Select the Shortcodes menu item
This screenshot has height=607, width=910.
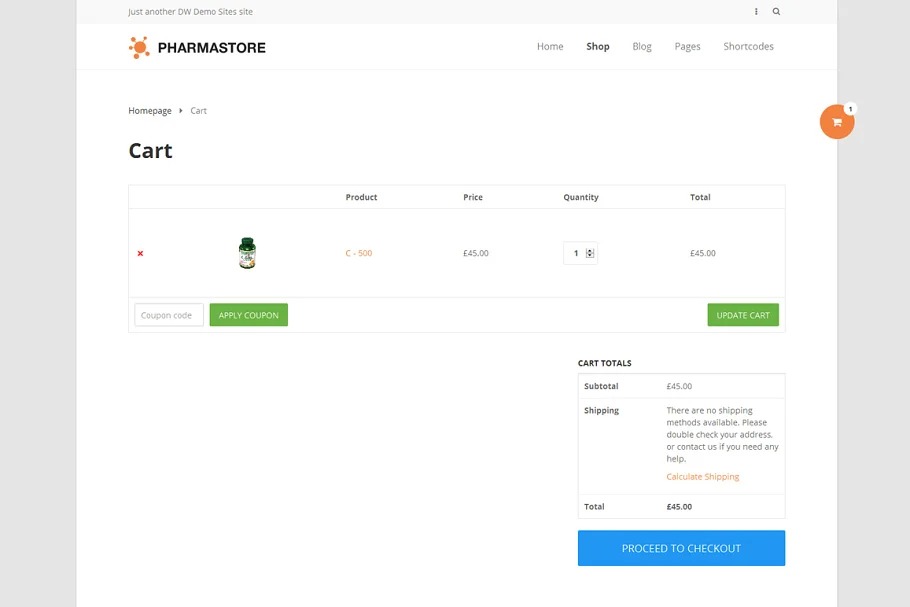[x=748, y=47]
